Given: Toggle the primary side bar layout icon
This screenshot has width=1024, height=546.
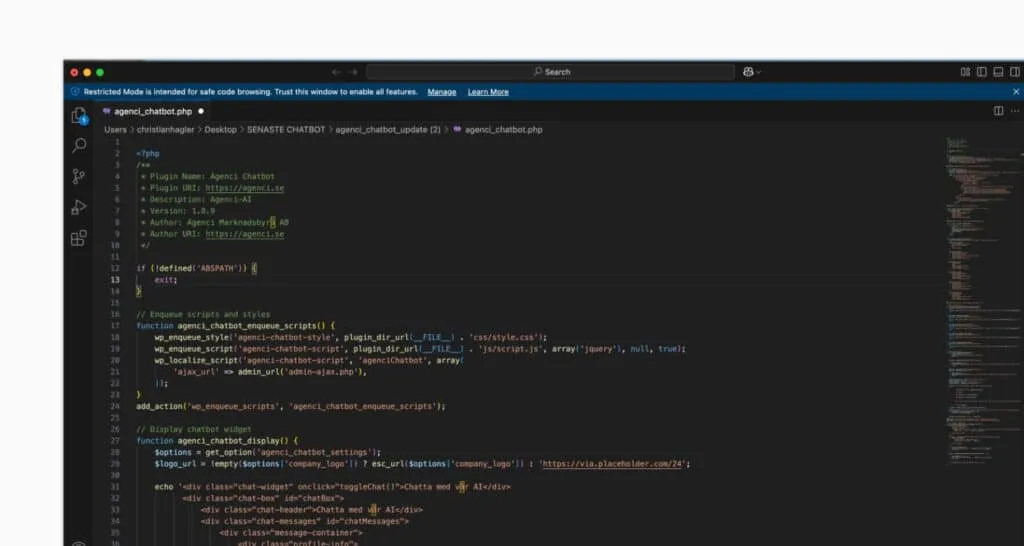Looking at the screenshot, I should (982, 72).
